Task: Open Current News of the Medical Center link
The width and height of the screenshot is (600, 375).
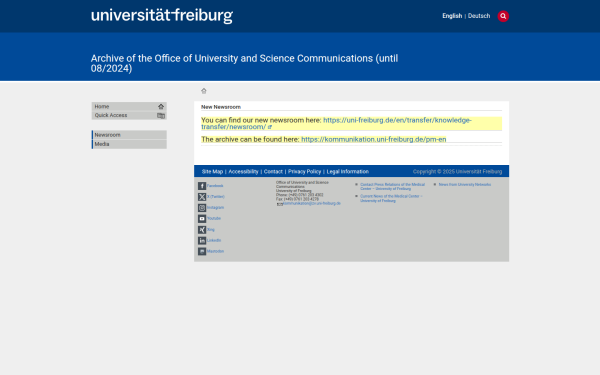Action: click(391, 198)
